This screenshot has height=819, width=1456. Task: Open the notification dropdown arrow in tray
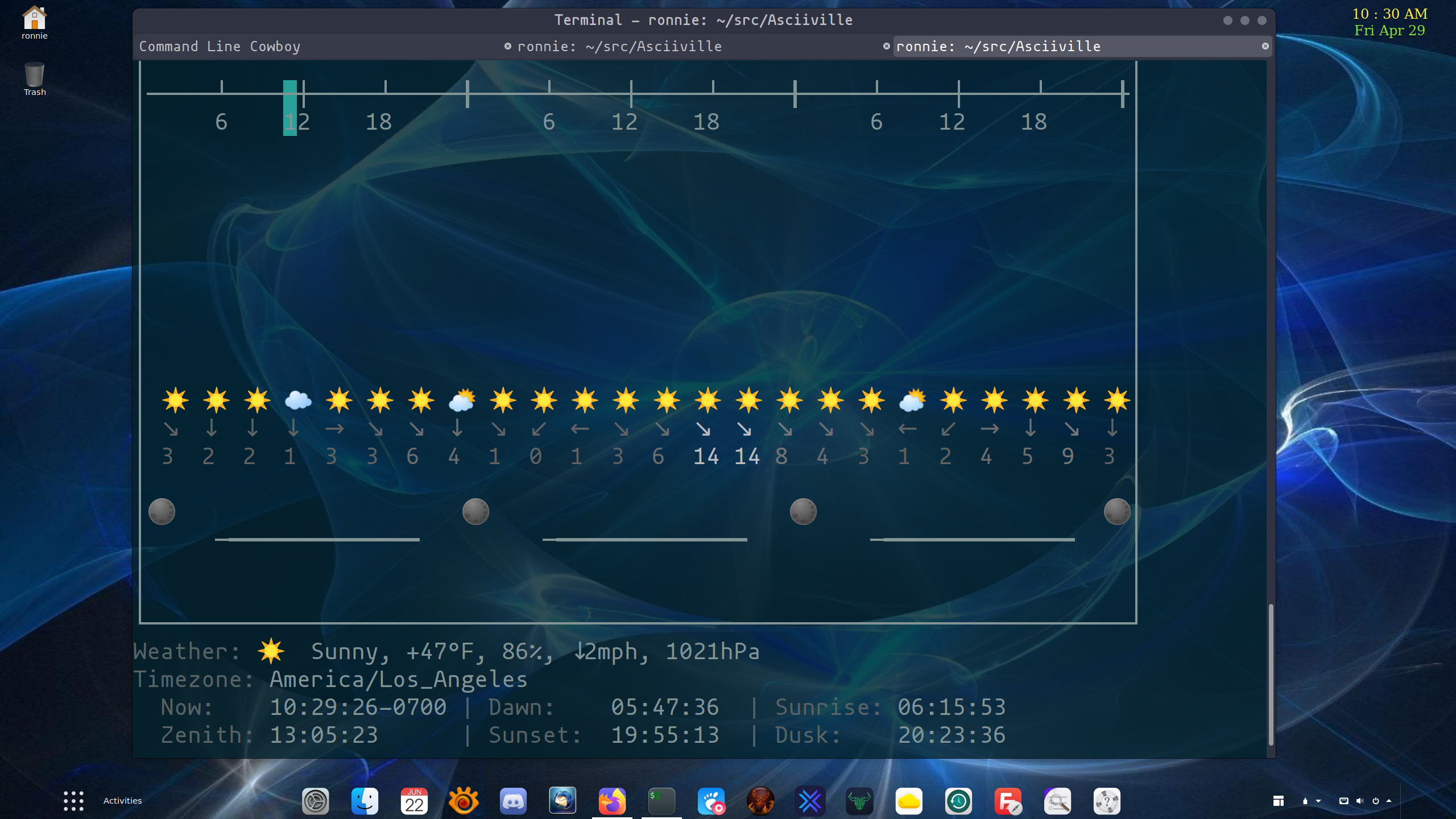click(x=1318, y=801)
